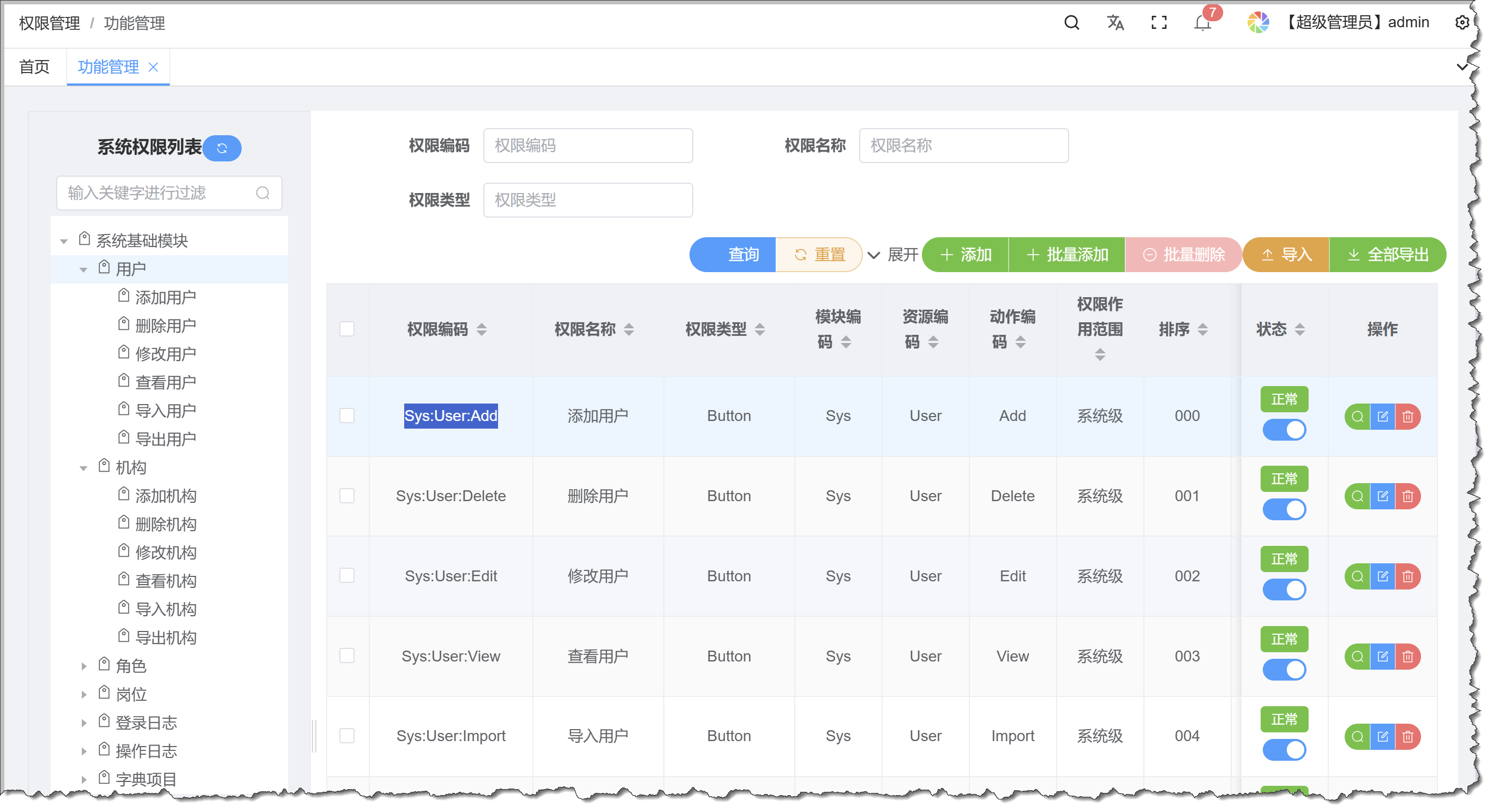The width and height of the screenshot is (1493, 812).
Task: Open the language translation icon
Action: pyautogui.click(x=1114, y=22)
